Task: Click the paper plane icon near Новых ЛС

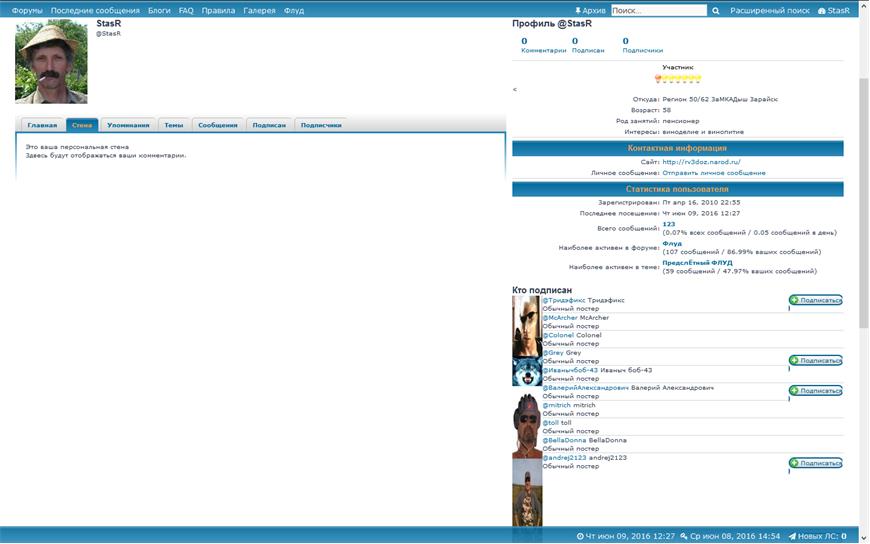Action: 792,536
